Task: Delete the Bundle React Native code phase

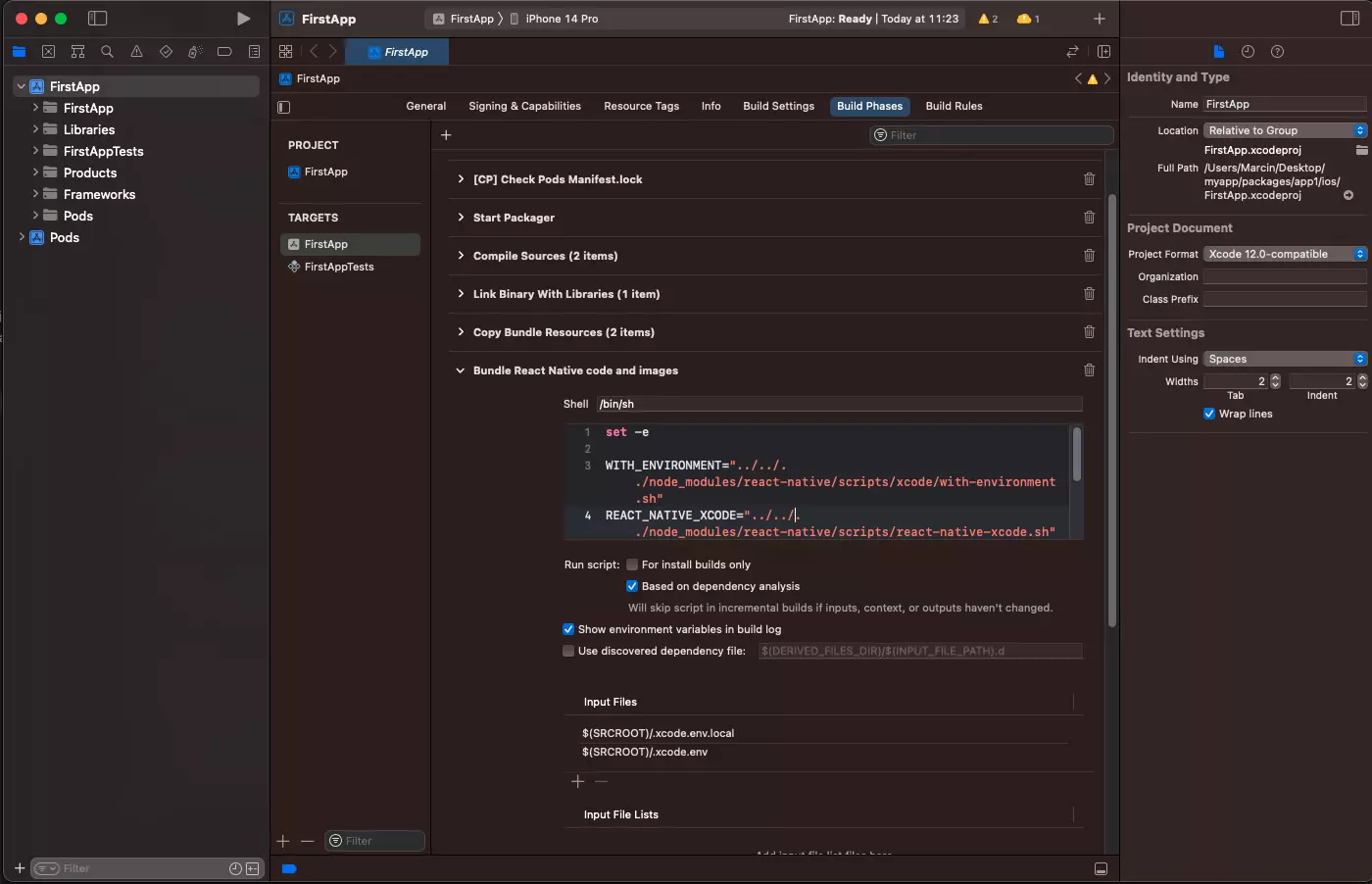Action: [x=1089, y=370]
